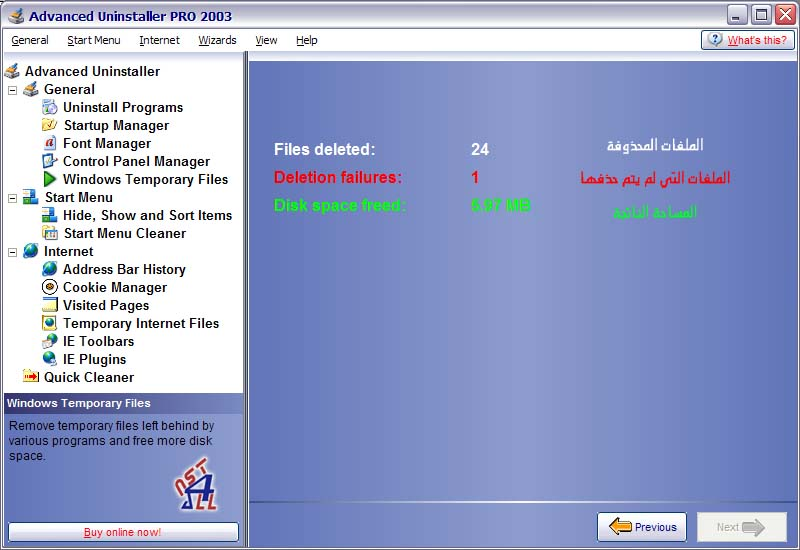Click the Deletion failures value 1
Viewport: 800px width, 550px height.
475,177
